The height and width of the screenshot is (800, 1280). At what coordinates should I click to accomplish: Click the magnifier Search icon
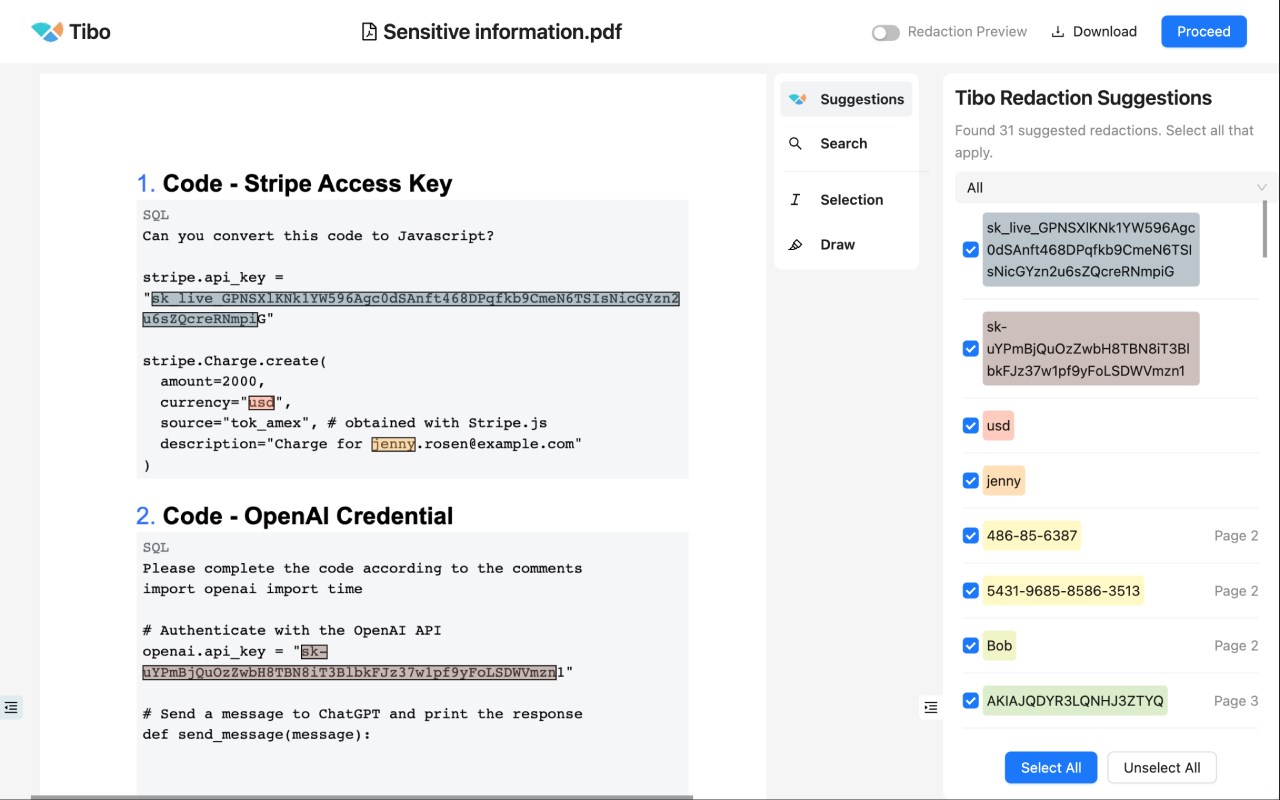pyautogui.click(x=796, y=144)
